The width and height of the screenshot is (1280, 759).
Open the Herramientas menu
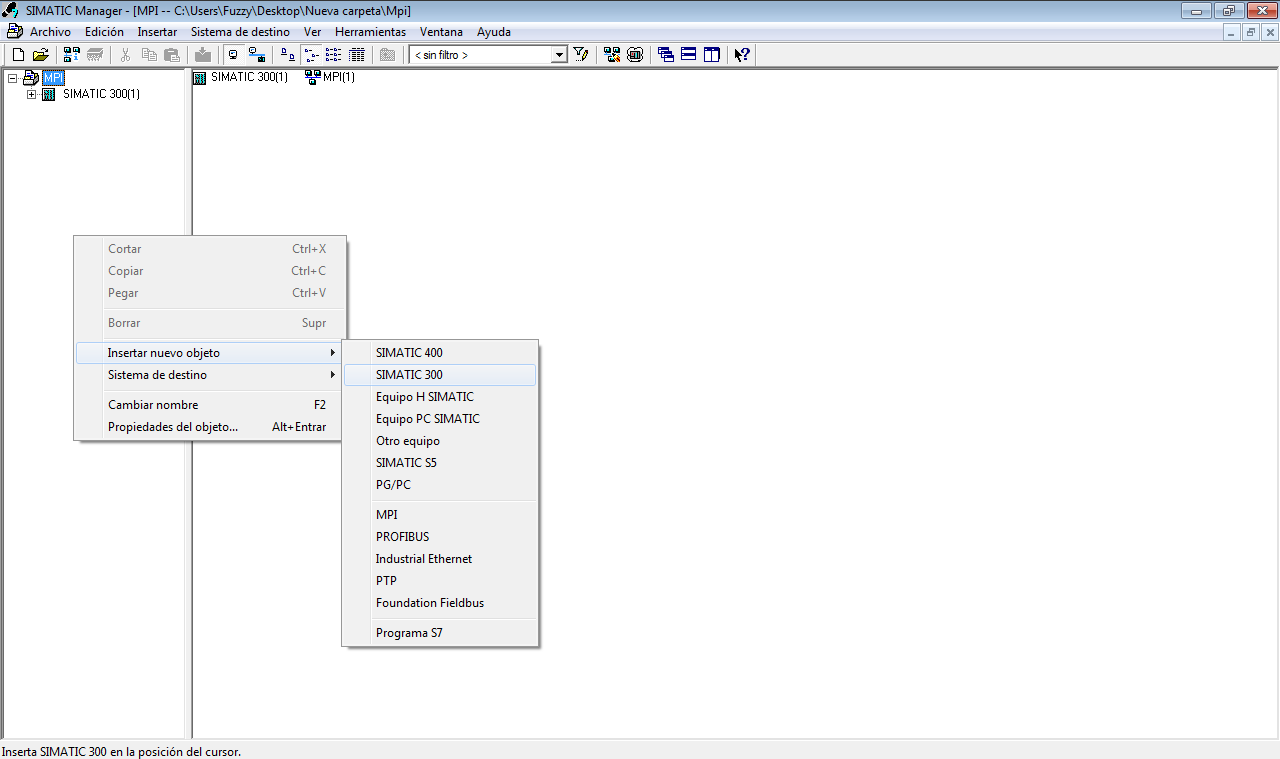coord(370,32)
